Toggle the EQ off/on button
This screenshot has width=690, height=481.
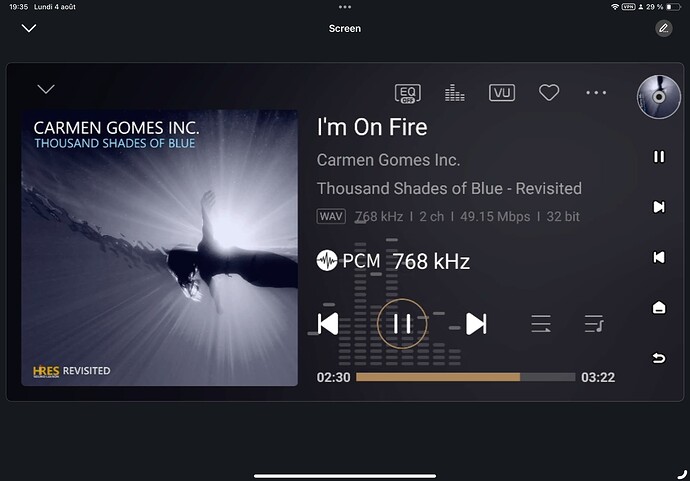click(x=407, y=93)
